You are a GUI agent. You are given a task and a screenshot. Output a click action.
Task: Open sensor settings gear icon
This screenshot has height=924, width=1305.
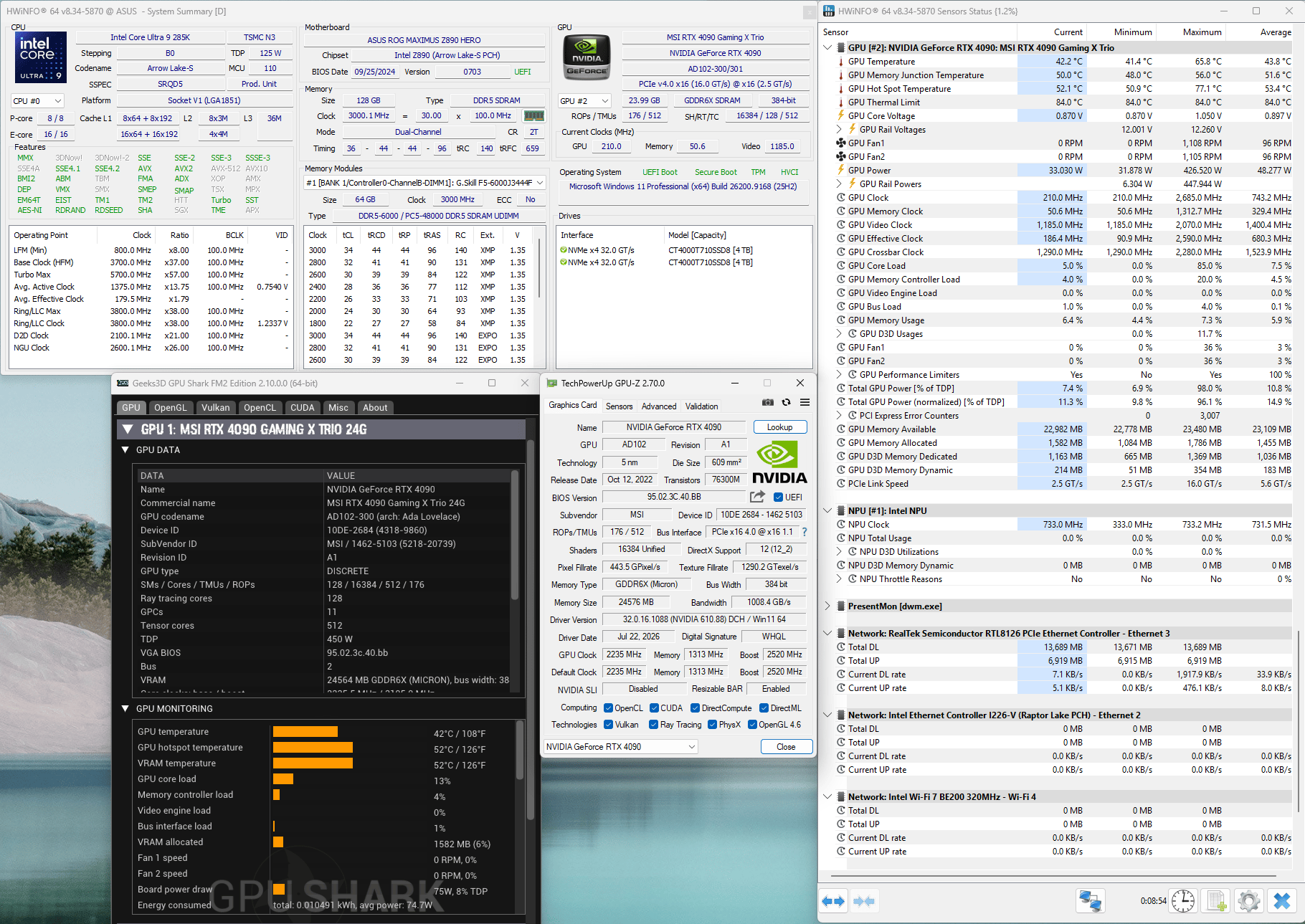(1249, 901)
